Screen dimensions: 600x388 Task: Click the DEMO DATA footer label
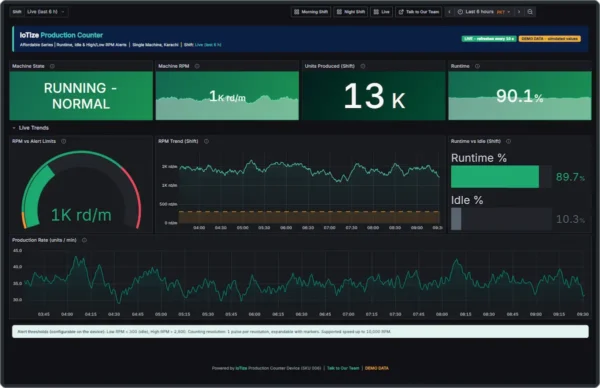377,368
